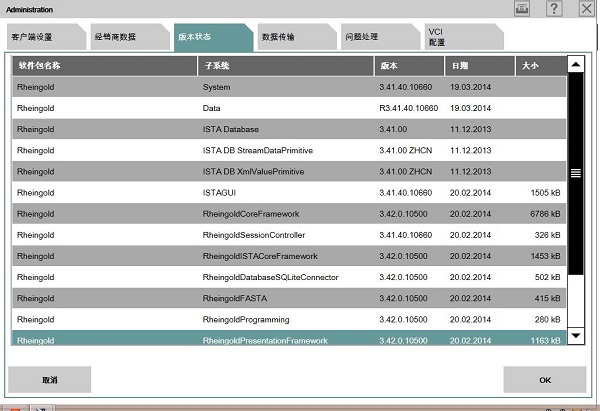This screenshot has width=600, height=411.
Task: Select the Data subsystem row
Action: pyautogui.click(x=289, y=108)
